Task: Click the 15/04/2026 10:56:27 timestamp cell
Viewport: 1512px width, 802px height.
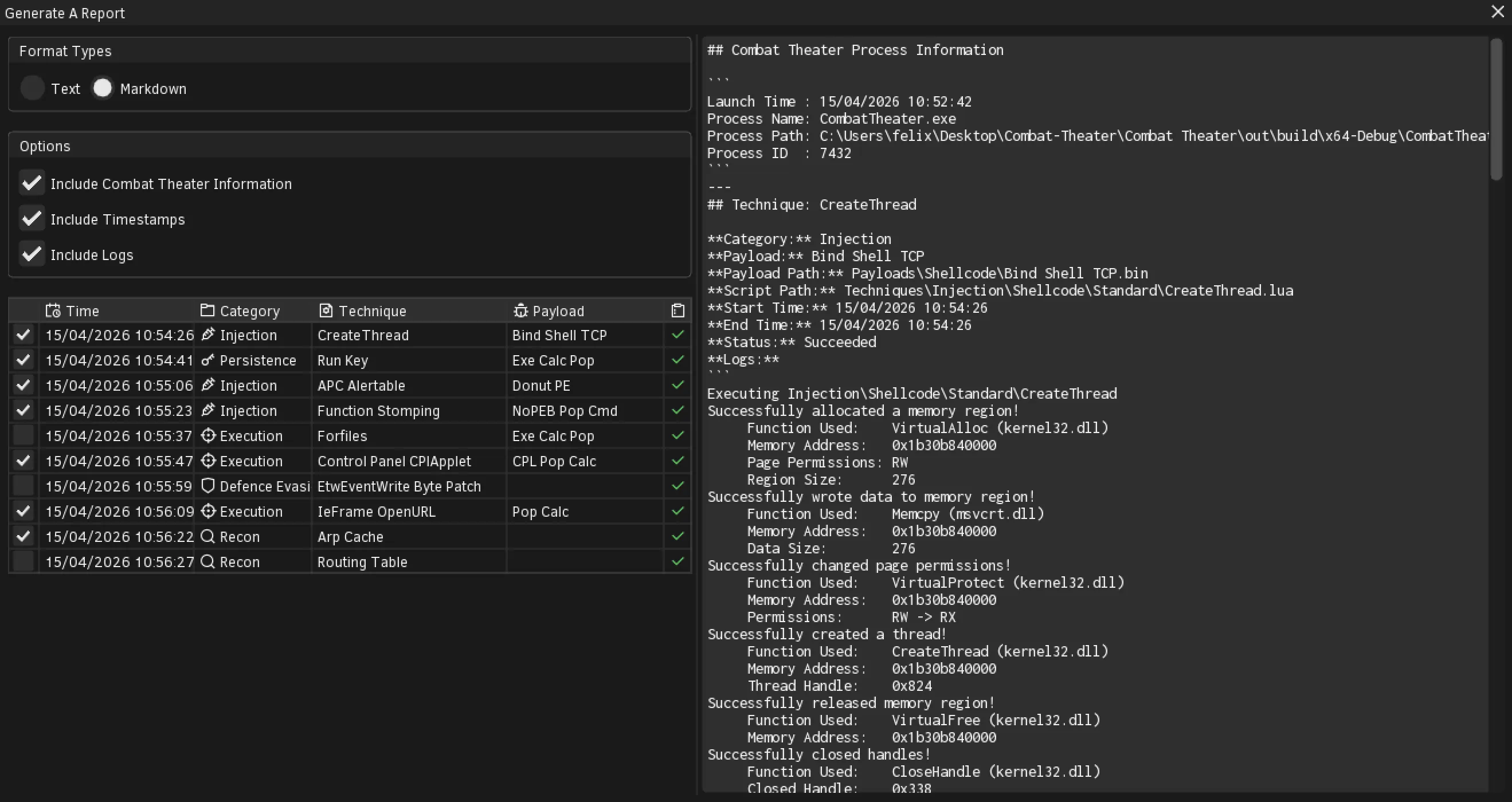Action: click(x=116, y=562)
